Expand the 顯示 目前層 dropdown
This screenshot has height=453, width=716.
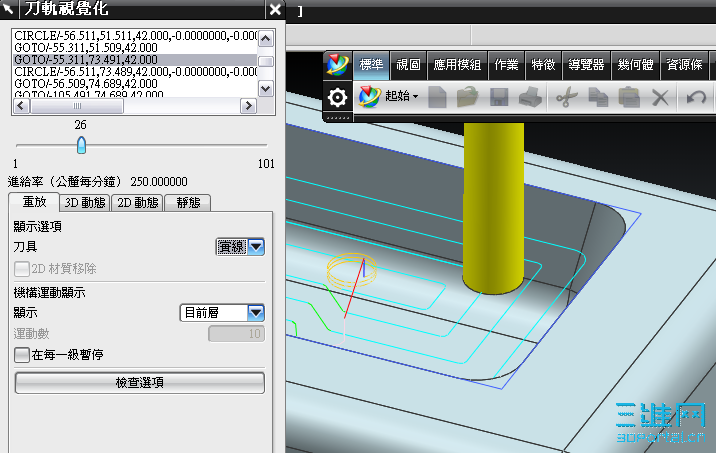[222, 313]
